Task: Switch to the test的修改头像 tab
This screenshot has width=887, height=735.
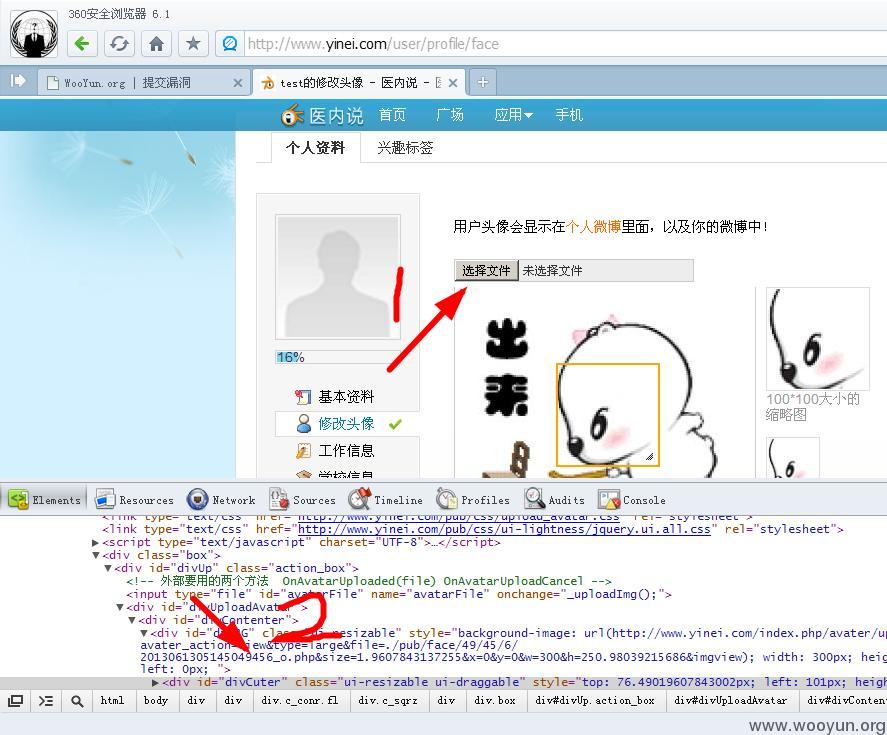Action: tap(359, 83)
